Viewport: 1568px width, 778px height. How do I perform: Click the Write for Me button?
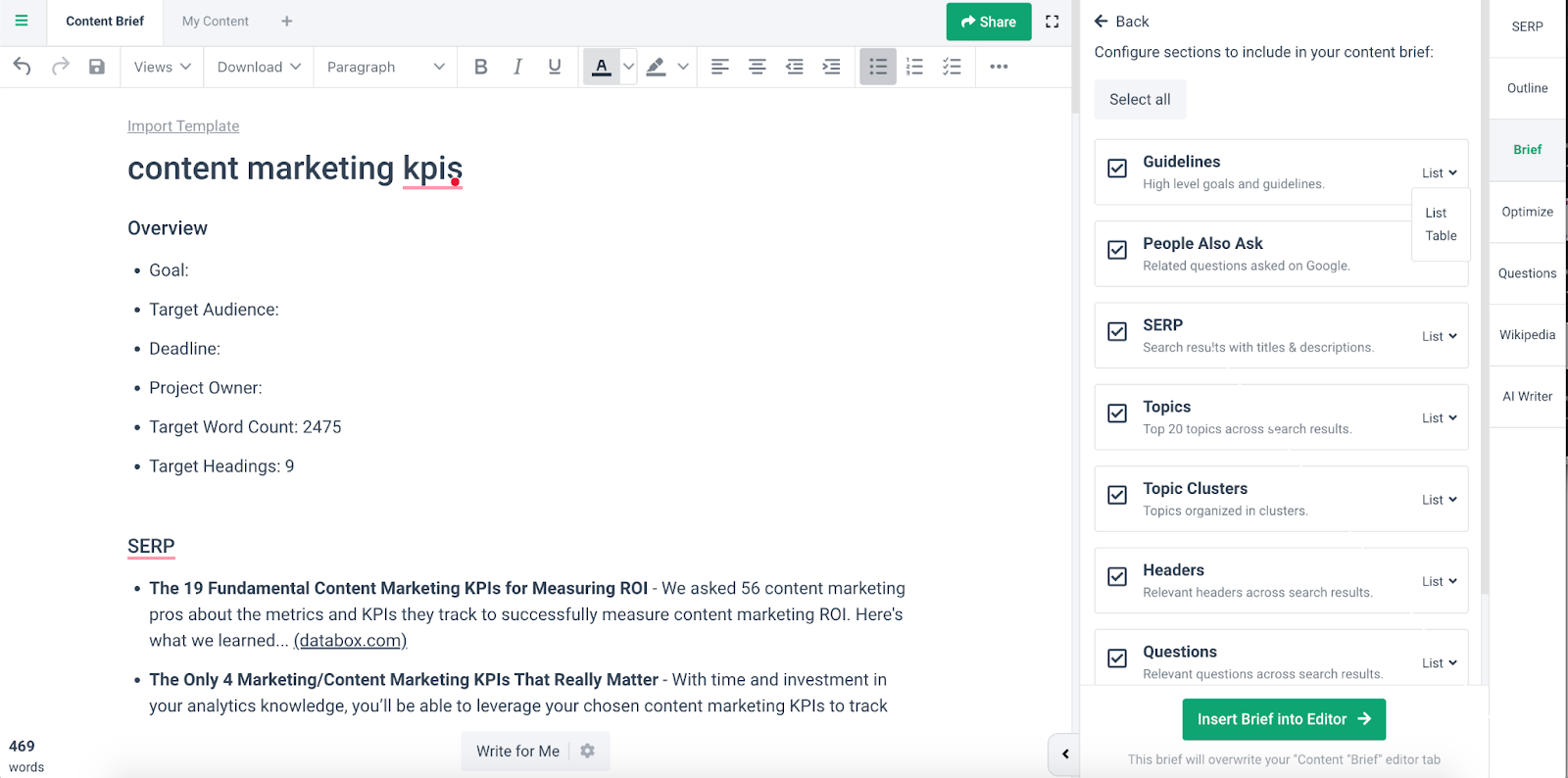(517, 752)
